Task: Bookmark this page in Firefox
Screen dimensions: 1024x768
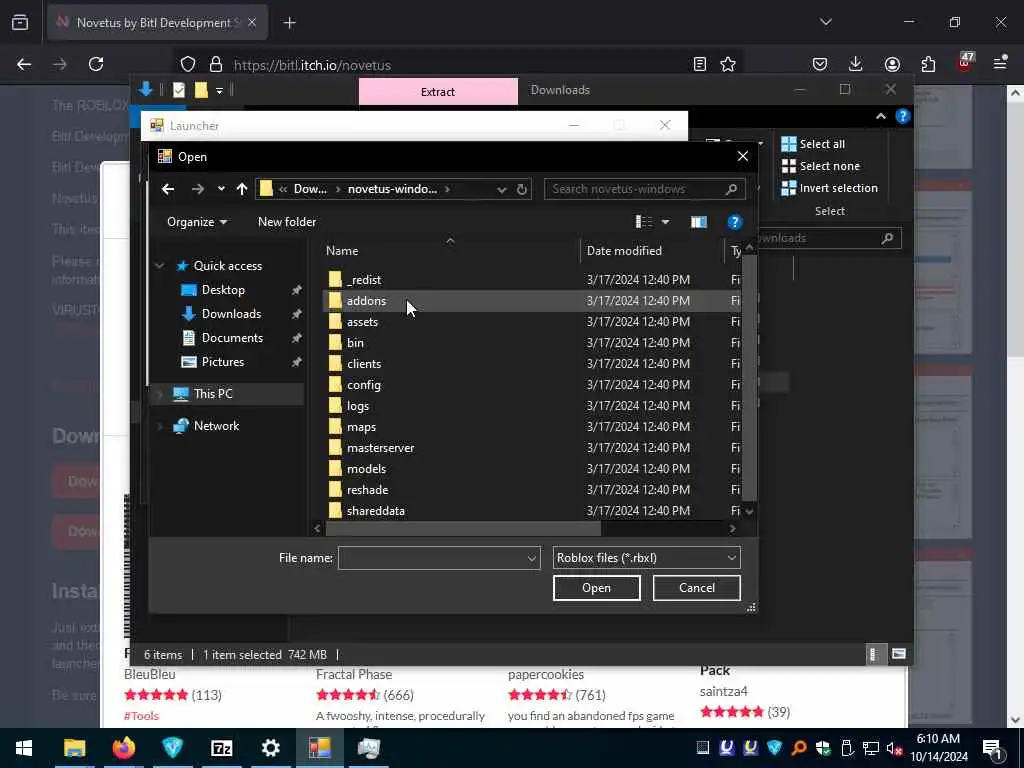Action: (x=728, y=64)
